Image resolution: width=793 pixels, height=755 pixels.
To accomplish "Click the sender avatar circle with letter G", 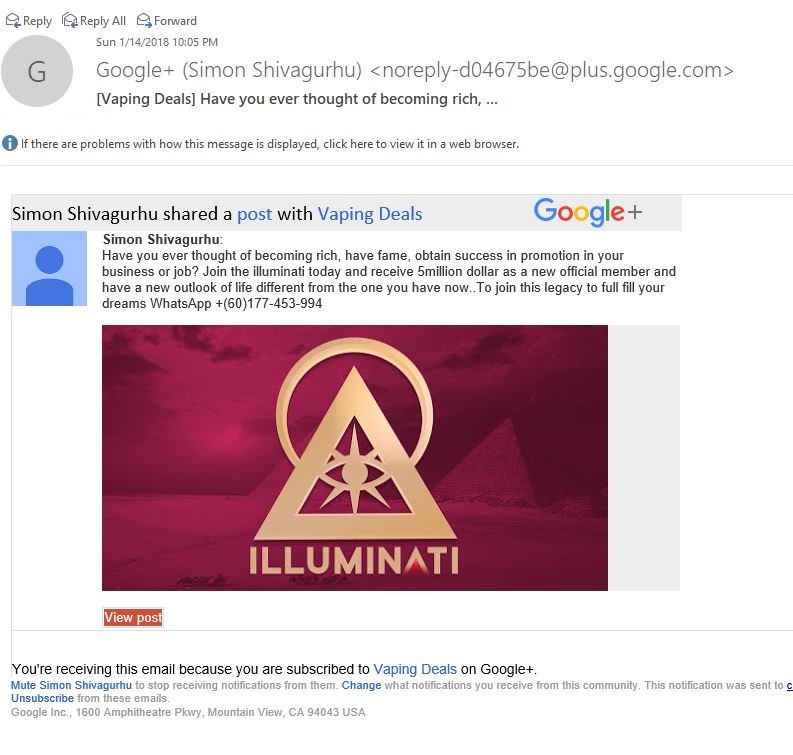I will coord(37,71).
